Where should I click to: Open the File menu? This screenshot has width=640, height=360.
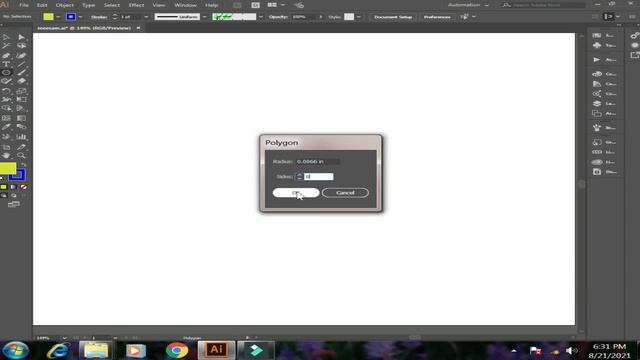click(x=24, y=5)
